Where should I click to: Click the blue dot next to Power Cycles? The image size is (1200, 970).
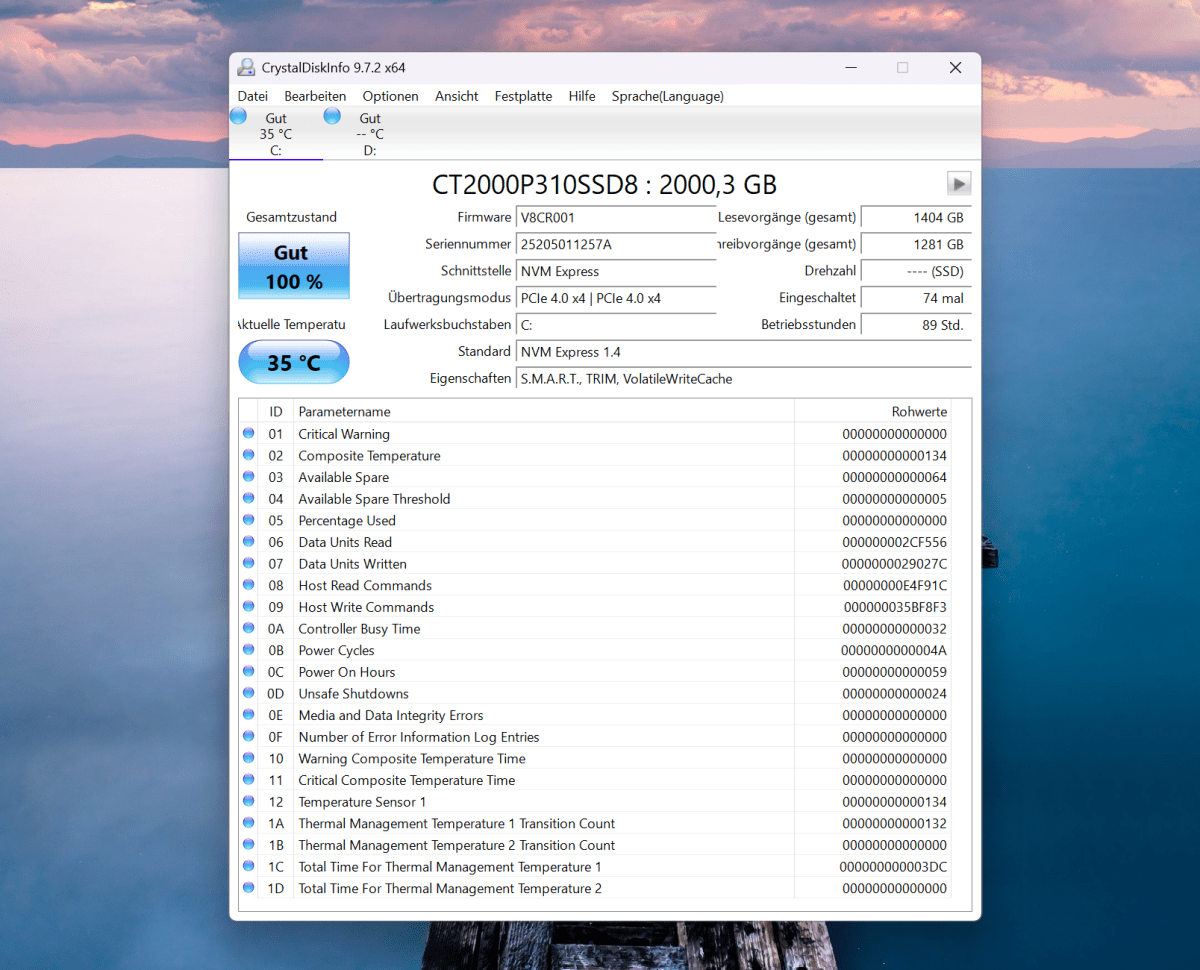coord(249,650)
